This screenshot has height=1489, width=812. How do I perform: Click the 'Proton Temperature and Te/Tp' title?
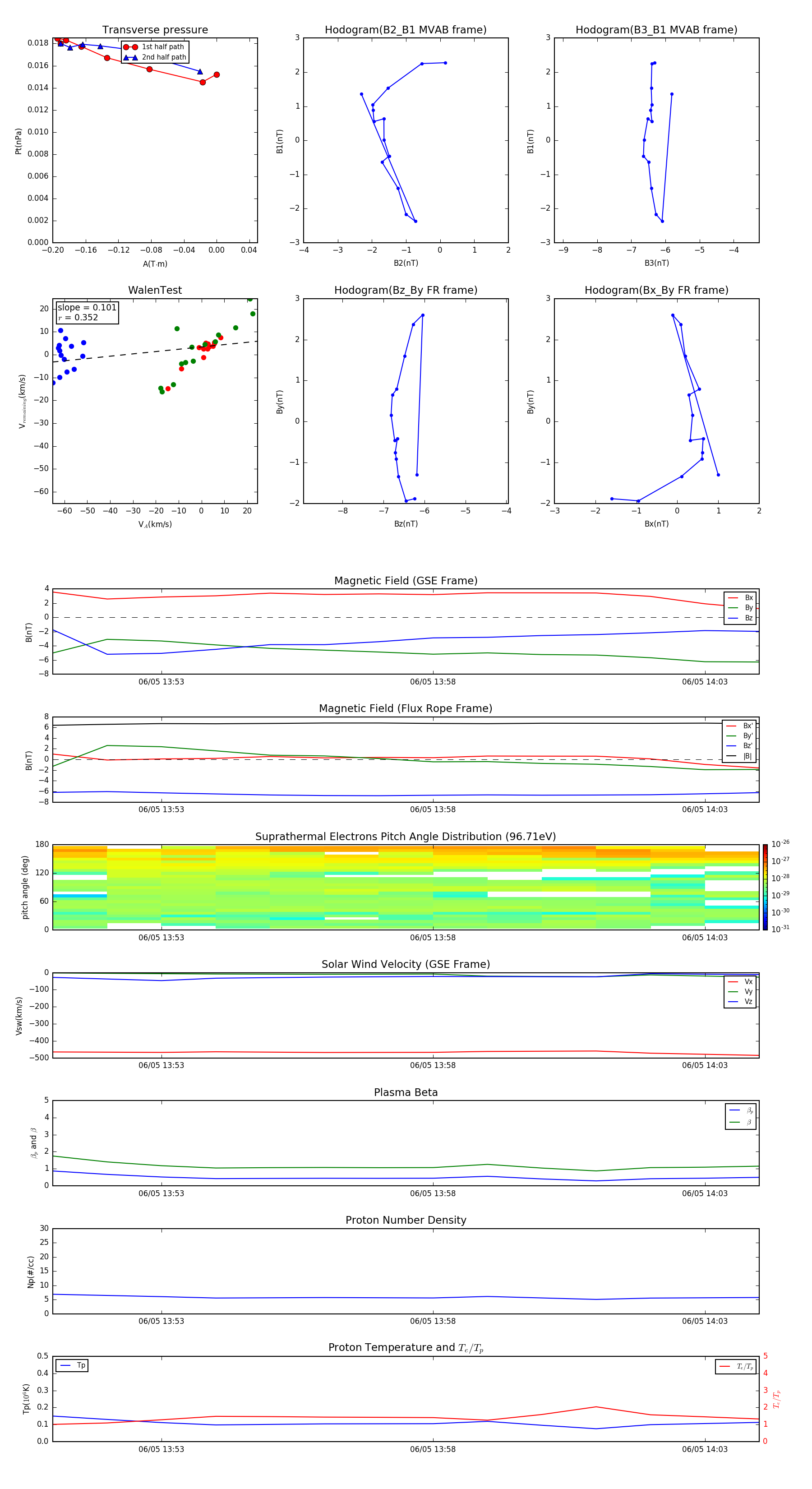tap(406, 1348)
